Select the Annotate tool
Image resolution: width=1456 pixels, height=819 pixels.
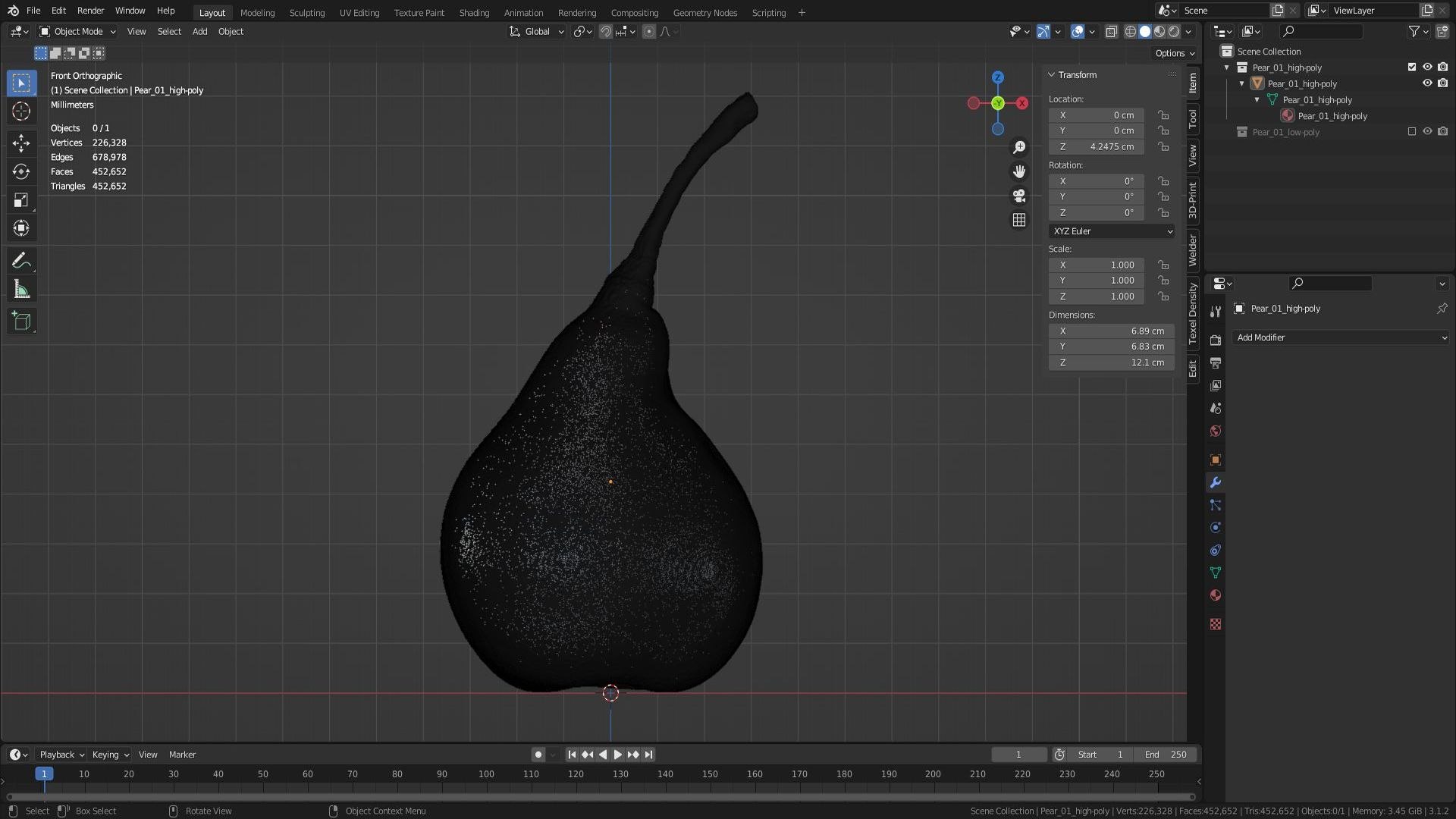coord(21,261)
